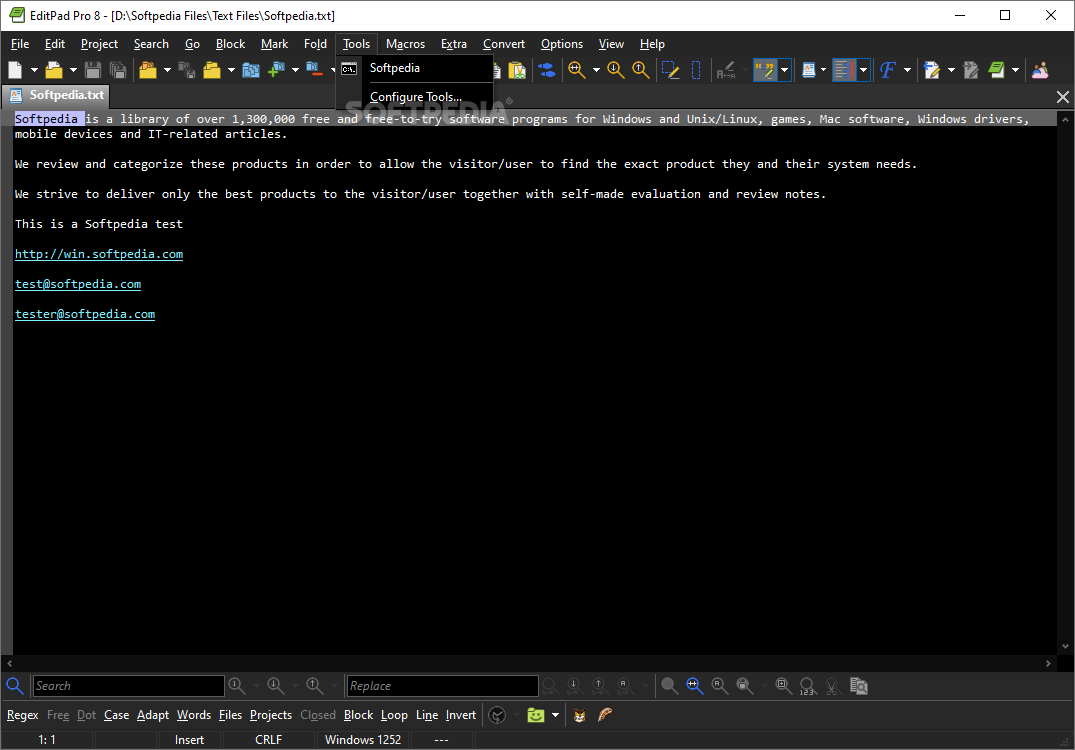Viewport: 1075px width, 750px height.
Task: Click the users cloud forum icon
Action: [1040, 70]
